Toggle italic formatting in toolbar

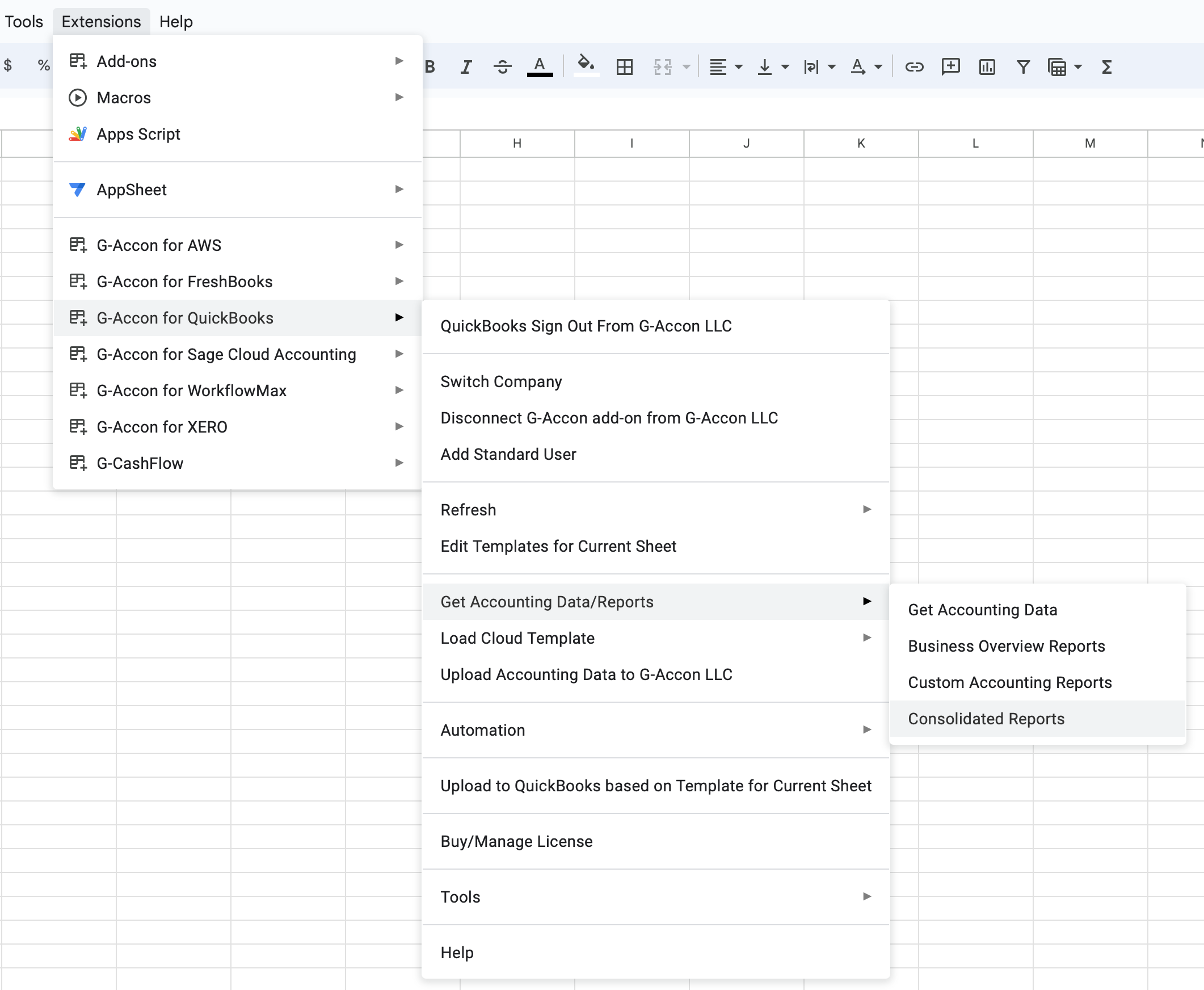(466, 68)
